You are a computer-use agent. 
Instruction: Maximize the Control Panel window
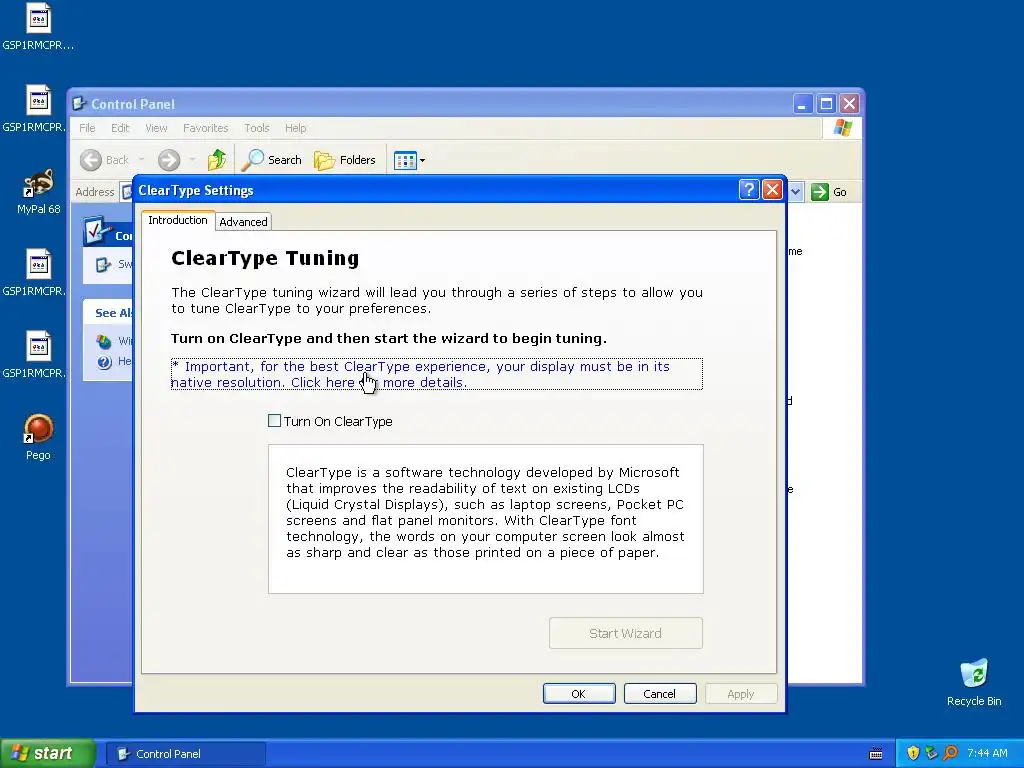[826, 104]
